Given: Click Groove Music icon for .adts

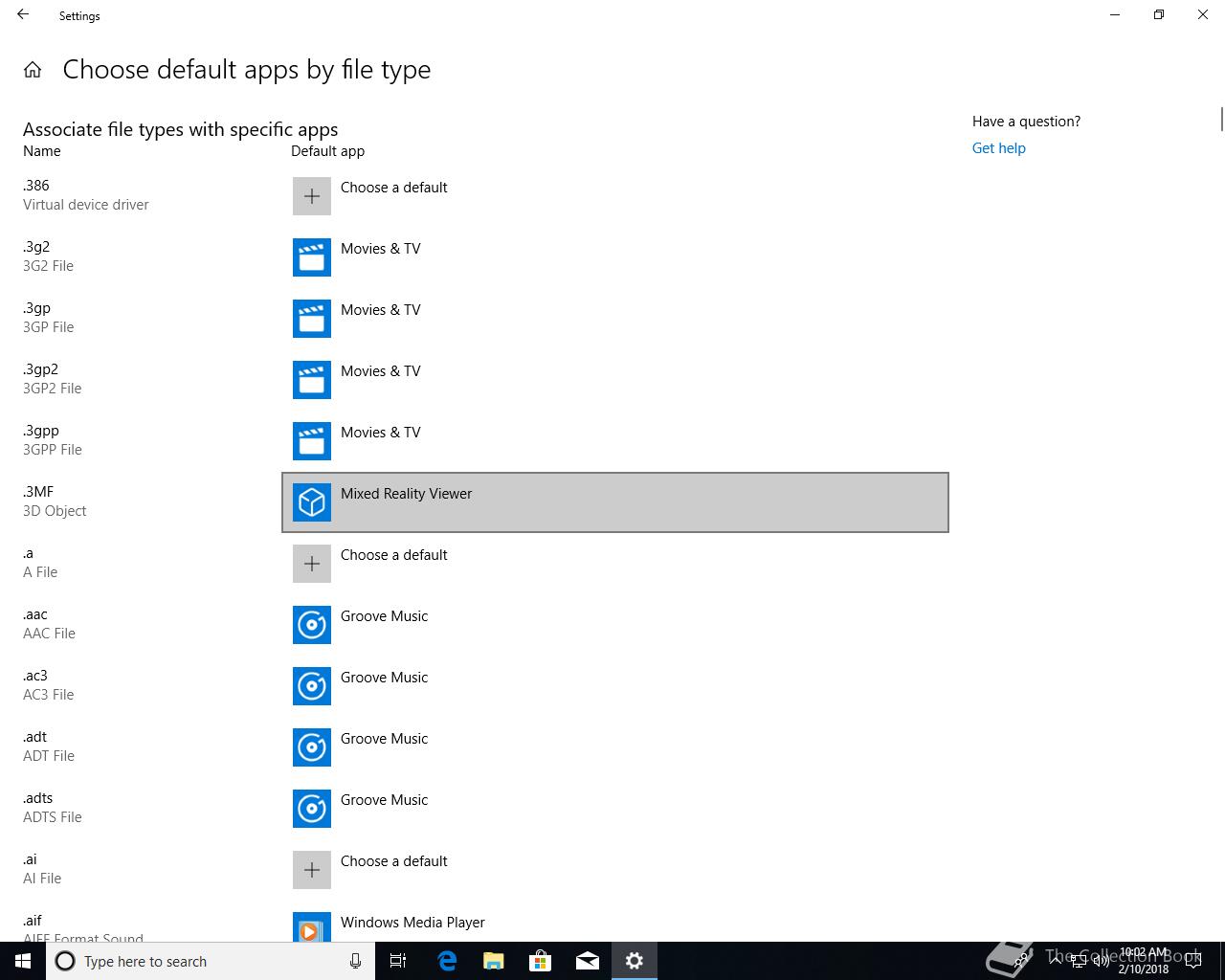Looking at the screenshot, I should tap(312, 809).
